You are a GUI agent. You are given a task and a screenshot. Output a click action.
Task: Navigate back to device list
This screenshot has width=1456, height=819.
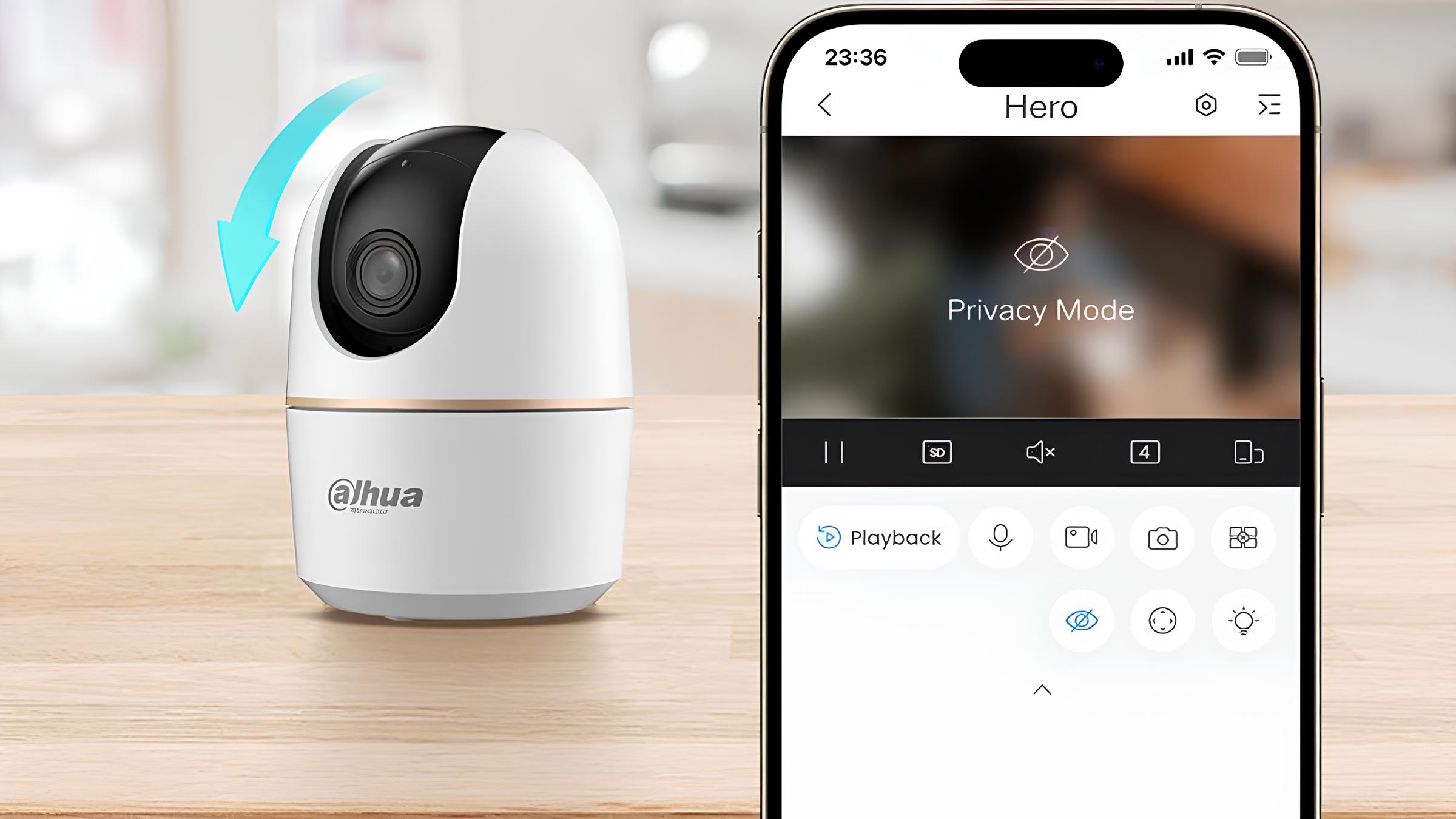826,105
